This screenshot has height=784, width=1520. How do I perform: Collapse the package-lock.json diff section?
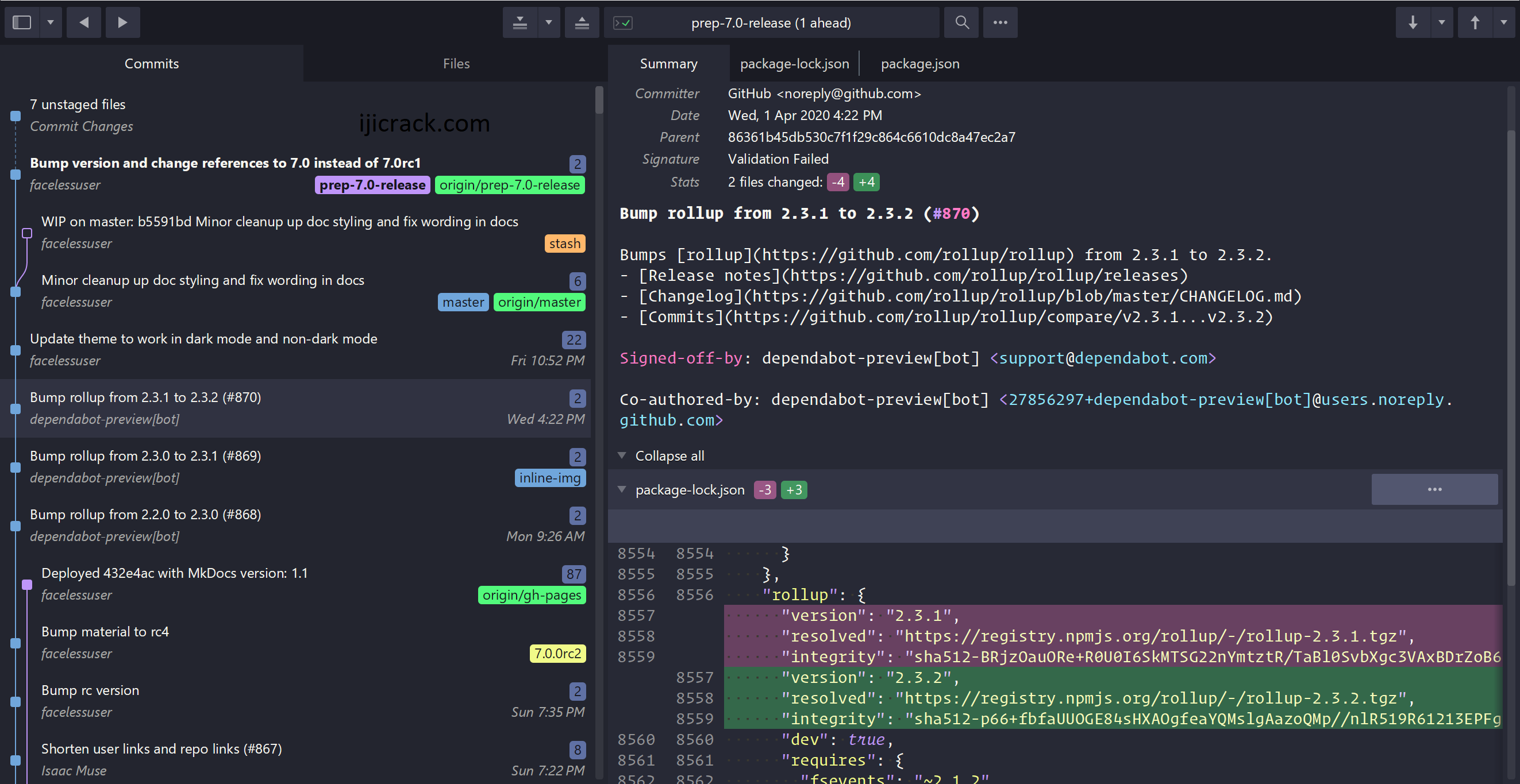pos(622,490)
